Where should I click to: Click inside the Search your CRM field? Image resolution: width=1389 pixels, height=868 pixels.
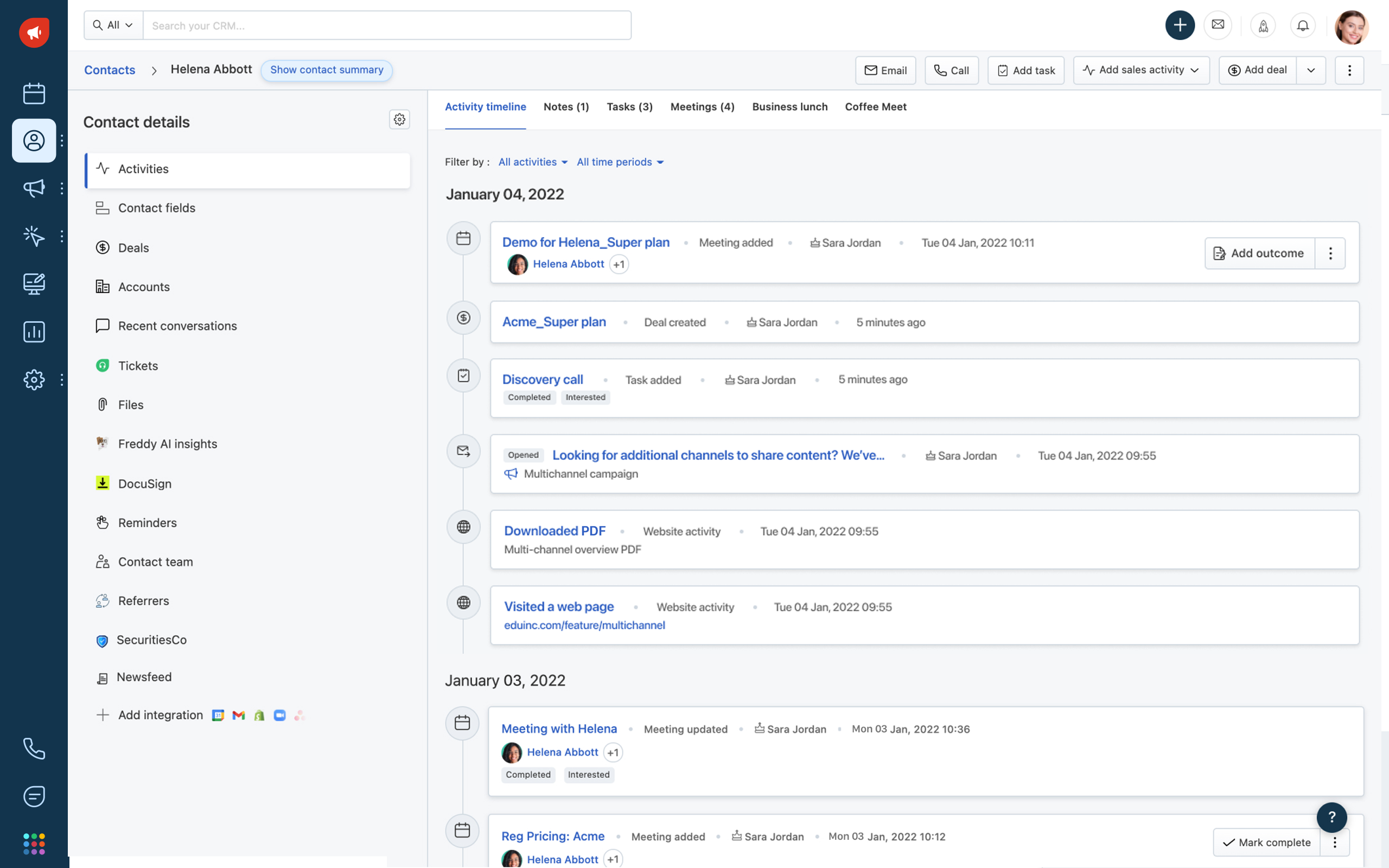(387, 25)
